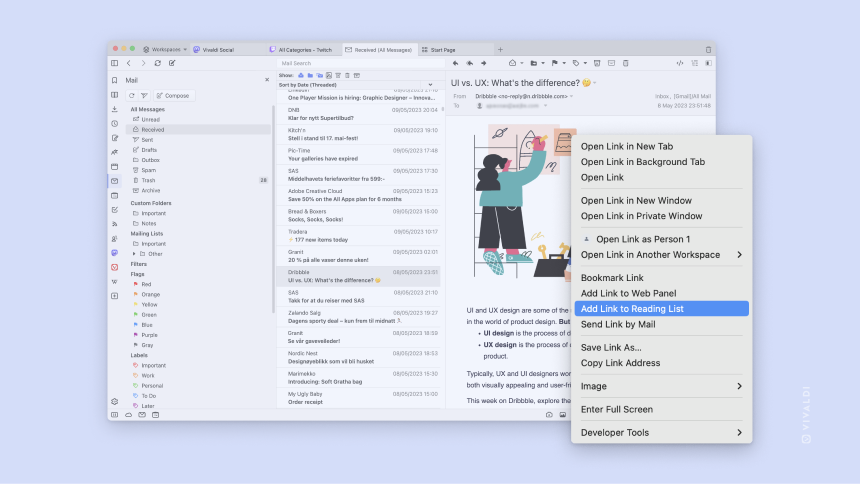
Task: Open the Trash folder
Action: [199, 180]
